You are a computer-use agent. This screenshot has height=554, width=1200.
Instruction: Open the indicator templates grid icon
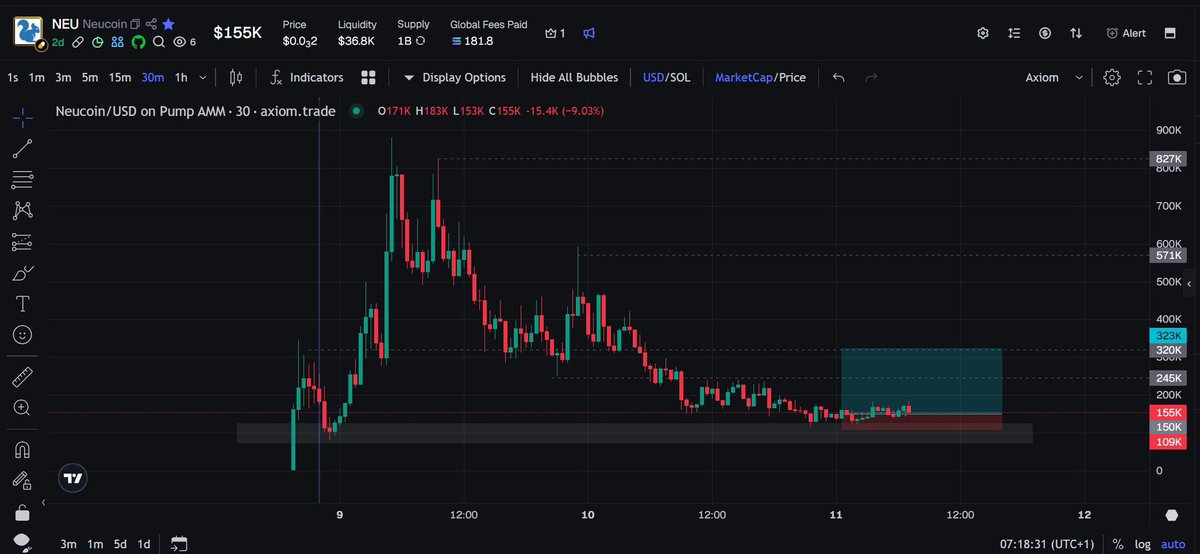click(368, 77)
